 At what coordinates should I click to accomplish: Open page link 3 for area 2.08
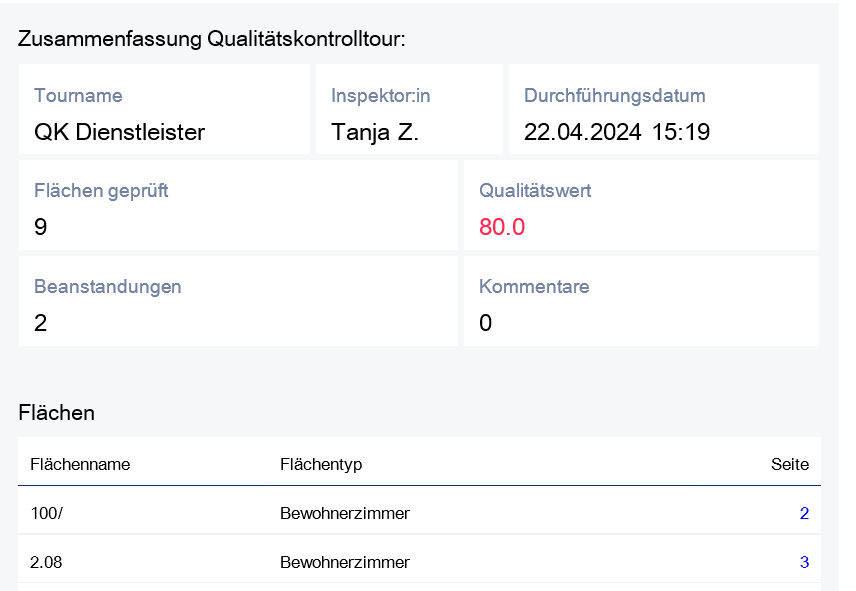[804, 562]
